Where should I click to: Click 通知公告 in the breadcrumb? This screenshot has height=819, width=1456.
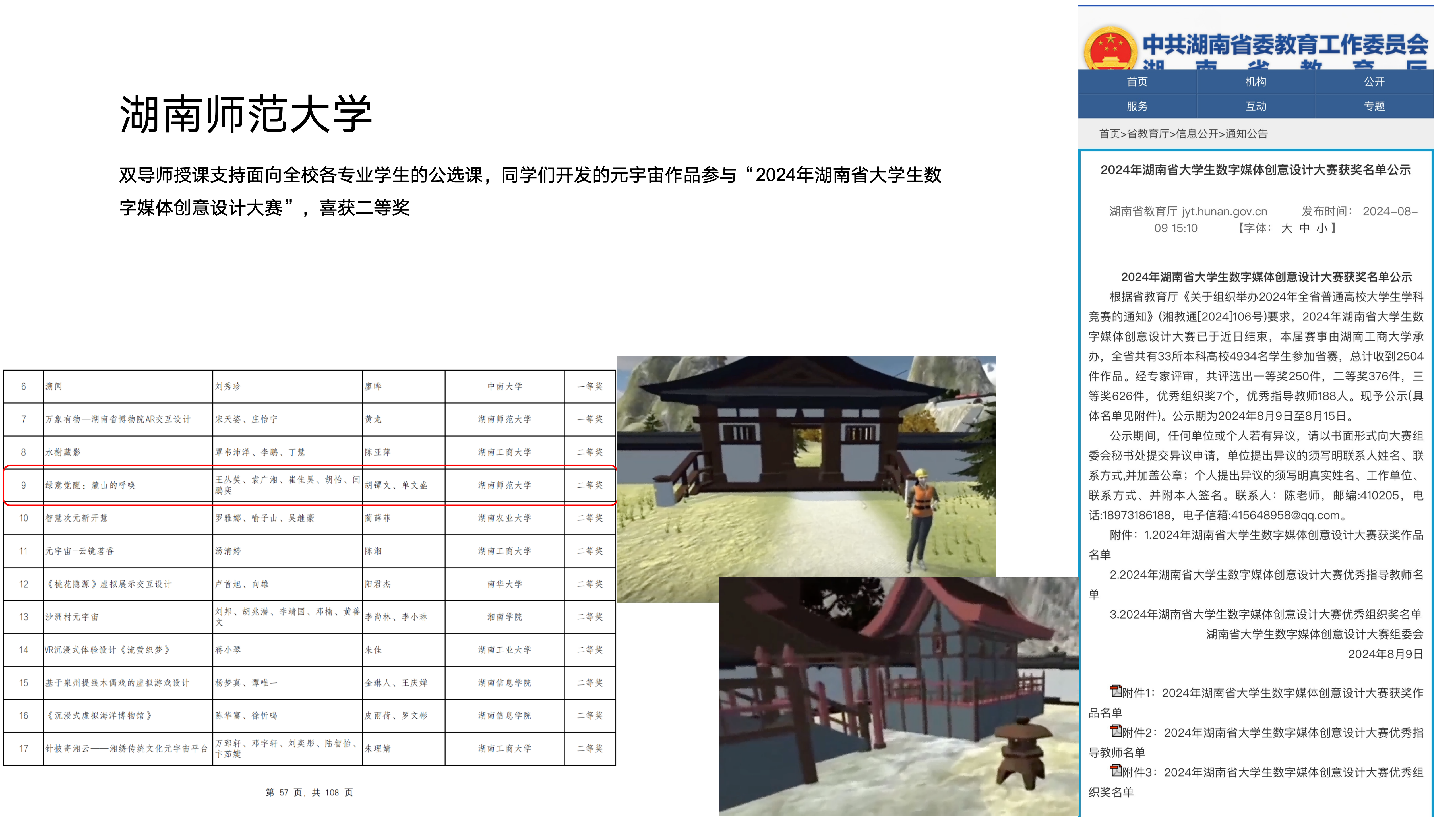(1246, 134)
